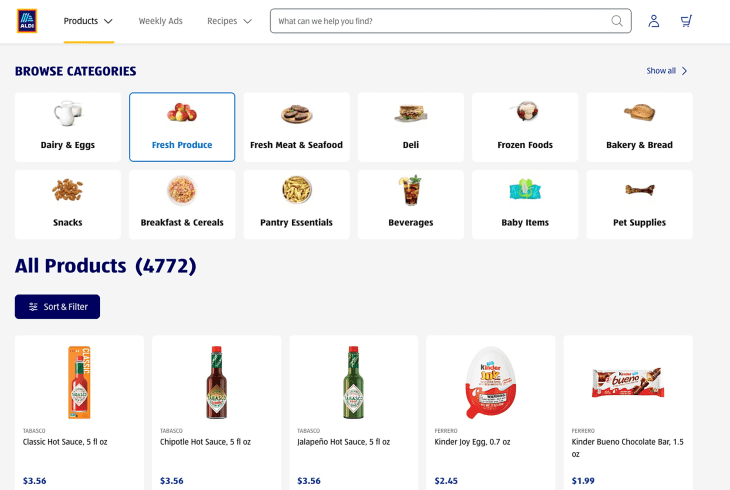Click the Show all categories chevron
Screen dimensions: 730x490
[x=685, y=71]
